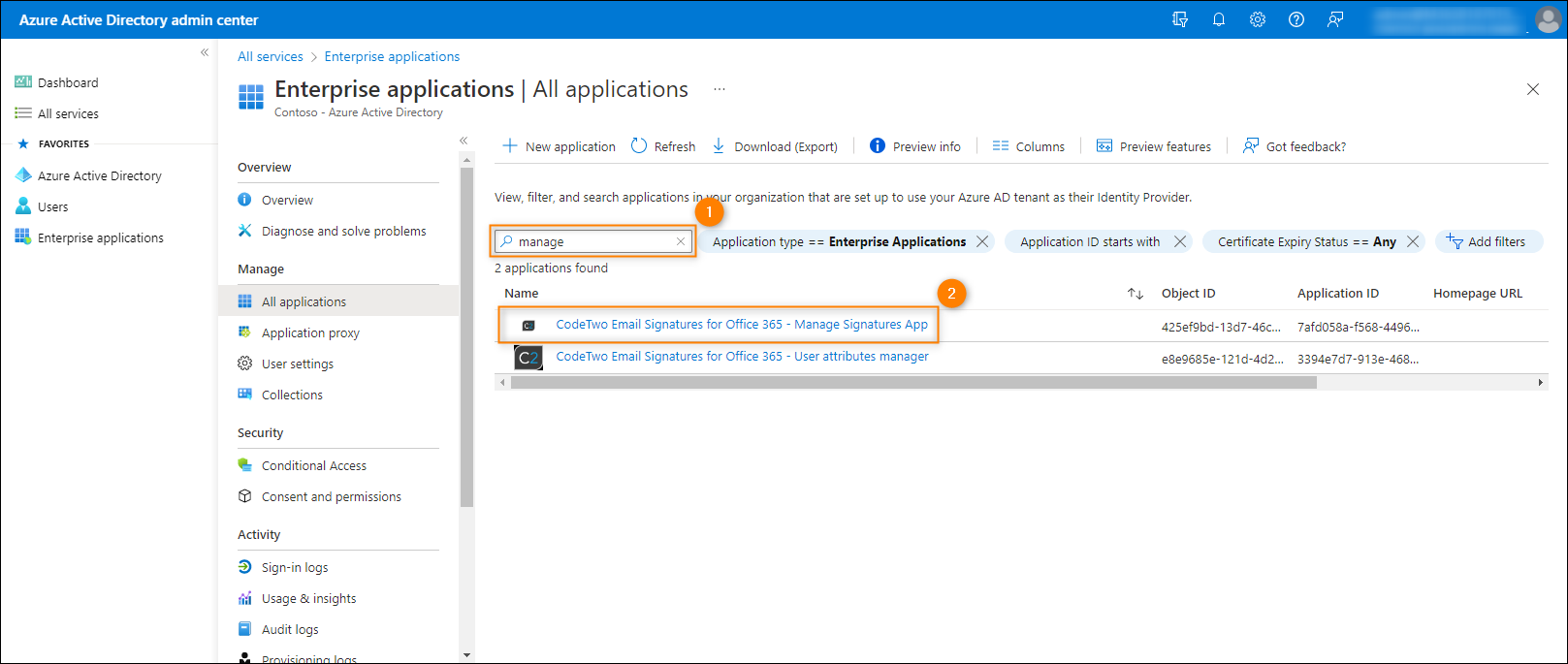Clear the search box text
This screenshot has height=664, width=1568.
(x=681, y=241)
